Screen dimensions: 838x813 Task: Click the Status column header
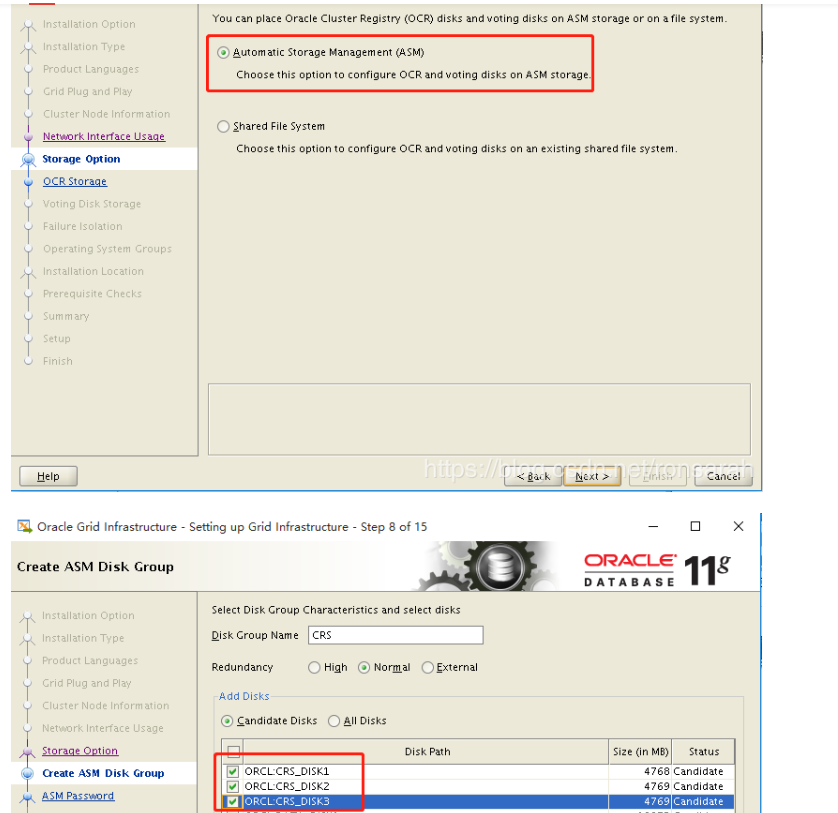pos(703,752)
